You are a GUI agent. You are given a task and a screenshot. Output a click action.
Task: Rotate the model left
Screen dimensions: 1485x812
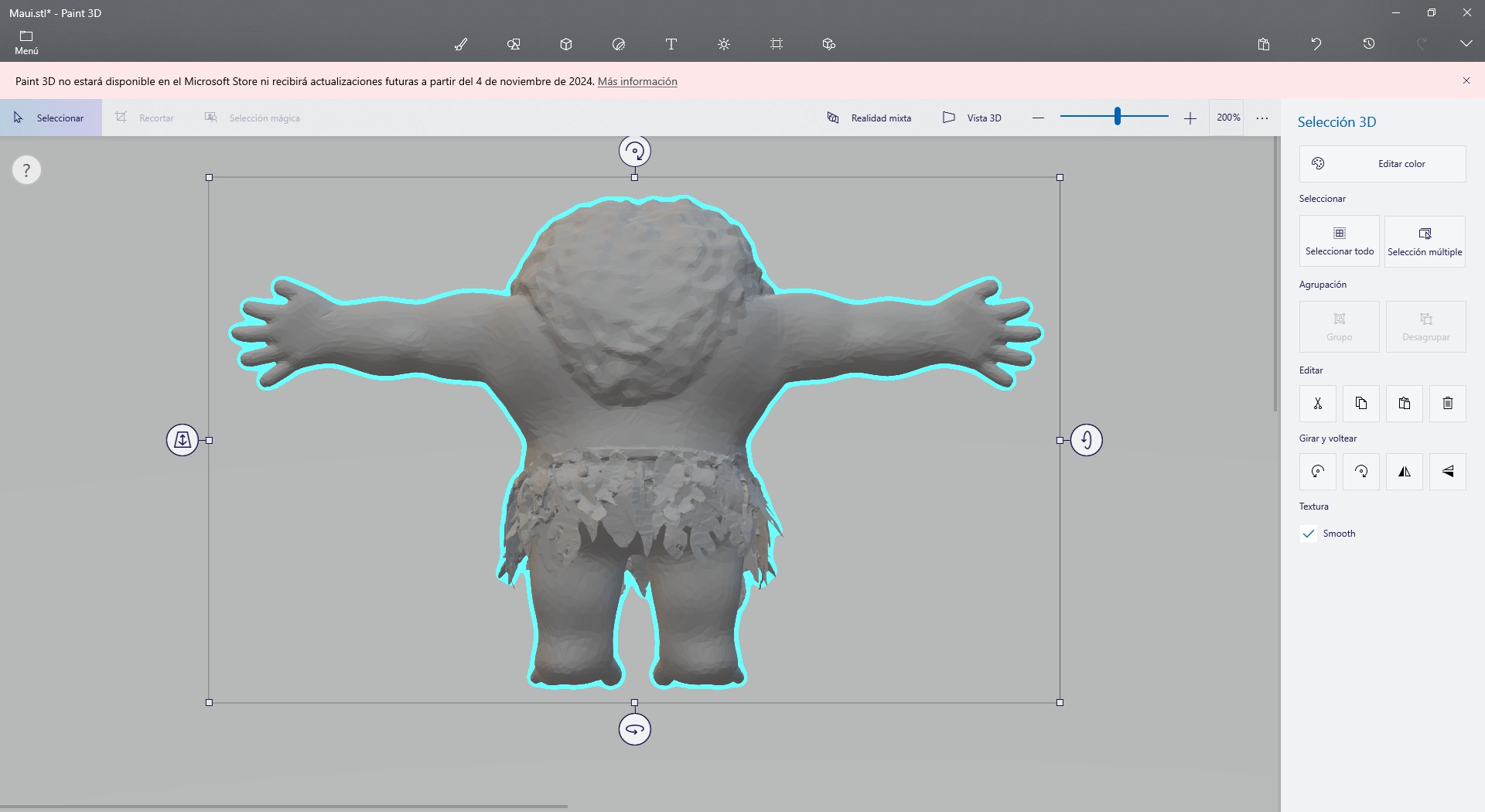click(x=1318, y=471)
